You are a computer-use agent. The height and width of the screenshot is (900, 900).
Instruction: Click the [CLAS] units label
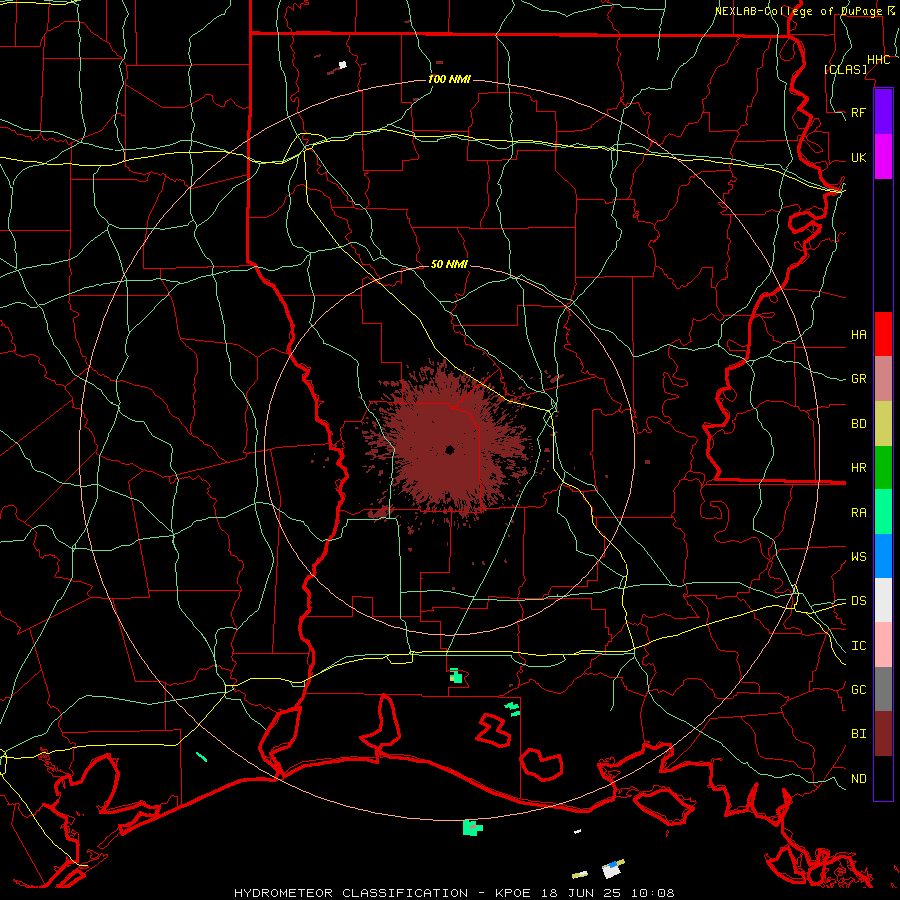coord(845,69)
